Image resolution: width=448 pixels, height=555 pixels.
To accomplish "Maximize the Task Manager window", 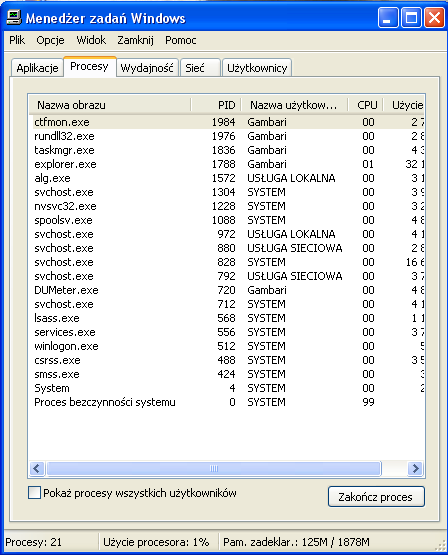I will 411,17.
